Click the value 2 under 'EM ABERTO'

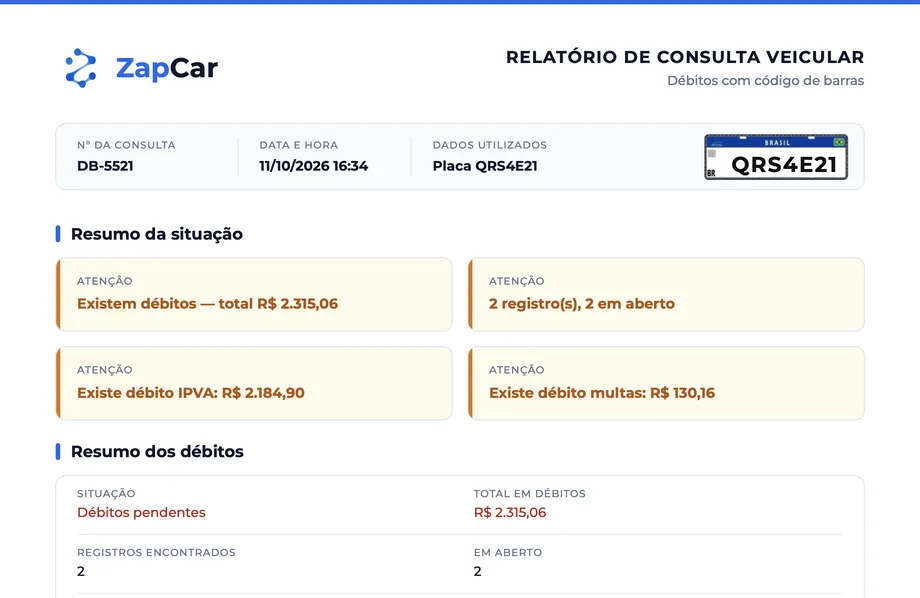(x=478, y=571)
